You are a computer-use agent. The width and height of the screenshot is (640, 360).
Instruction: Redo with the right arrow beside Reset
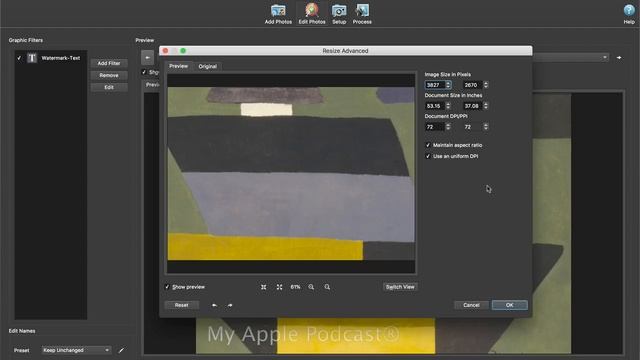(x=230, y=305)
